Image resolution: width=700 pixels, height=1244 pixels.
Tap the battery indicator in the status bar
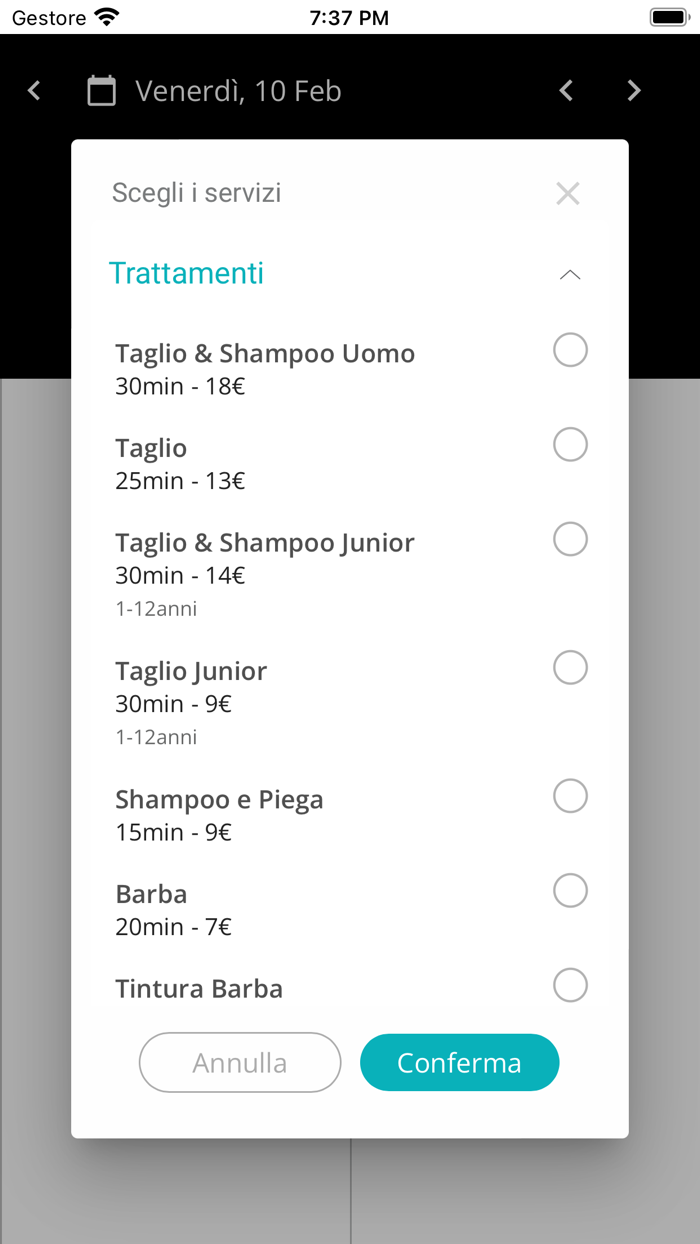click(x=668, y=16)
